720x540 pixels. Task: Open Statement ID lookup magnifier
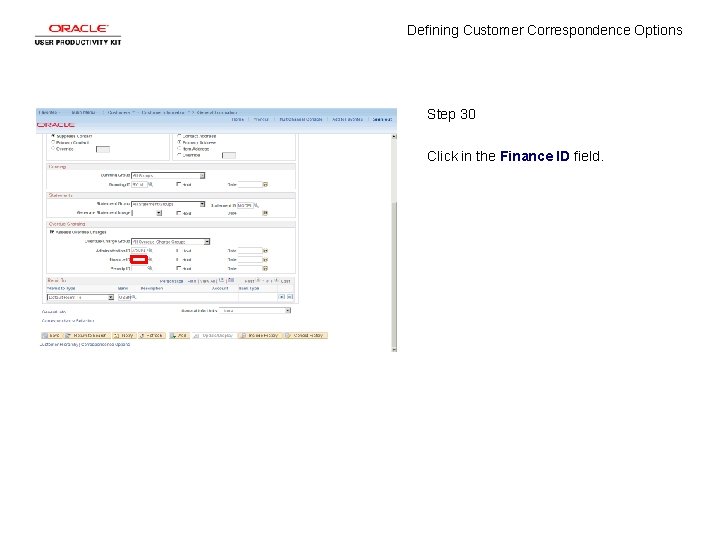[256, 205]
